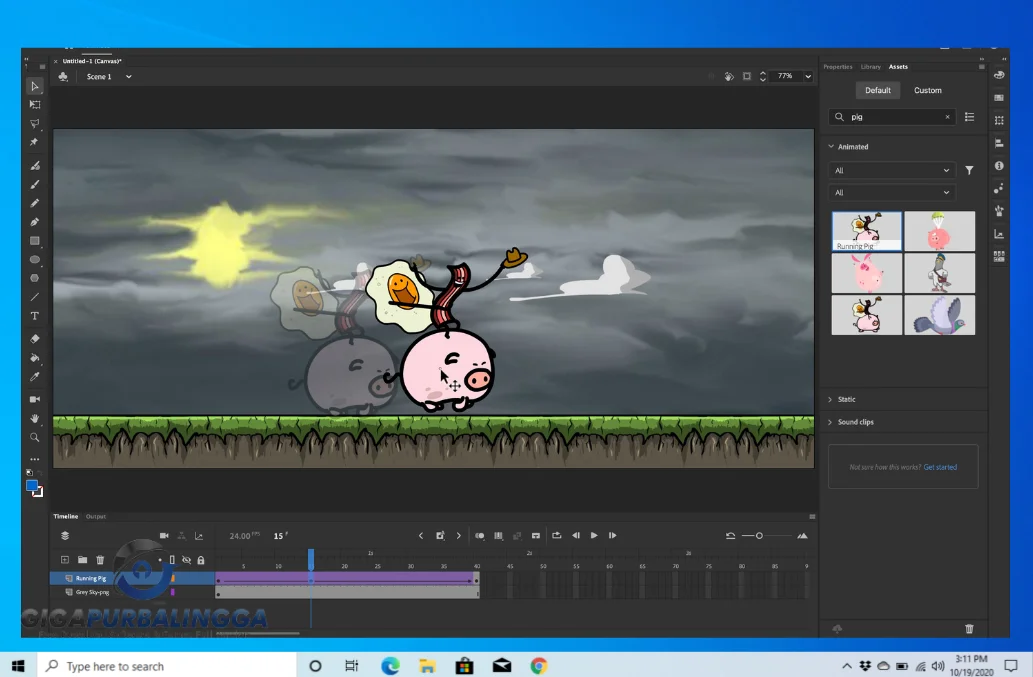Toggle loop playback button
This screenshot has height=677, width=1033.
pyautogui.click(x=557, y=535)
